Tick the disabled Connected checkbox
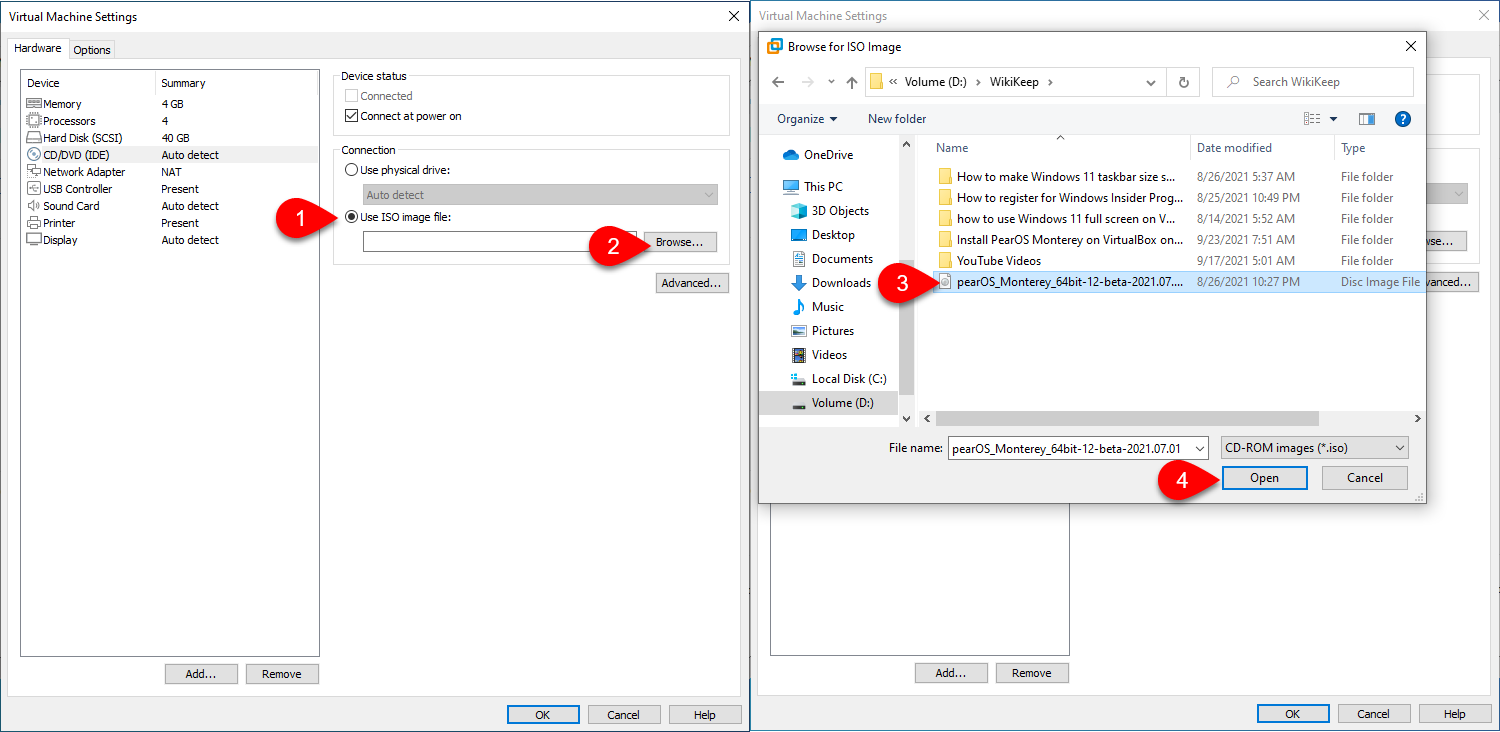 click(351, 96)
